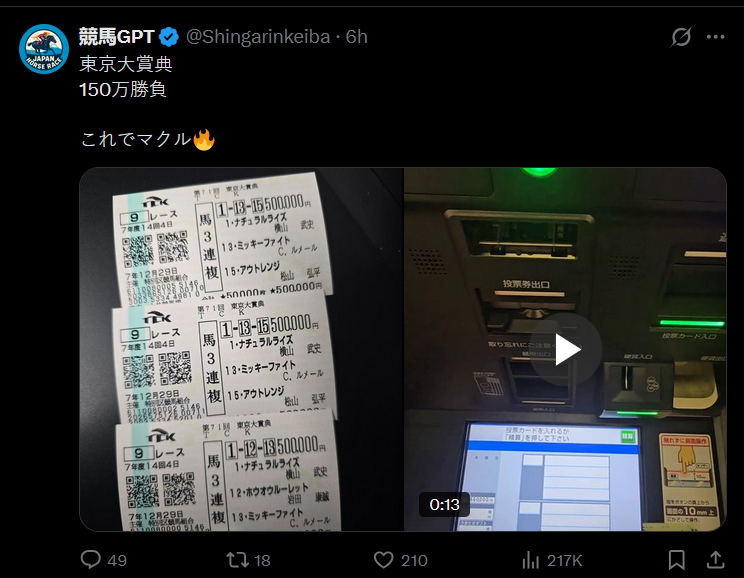Open the 競馬GPT display name link
744x578 pixels.
tap(117, 37)
